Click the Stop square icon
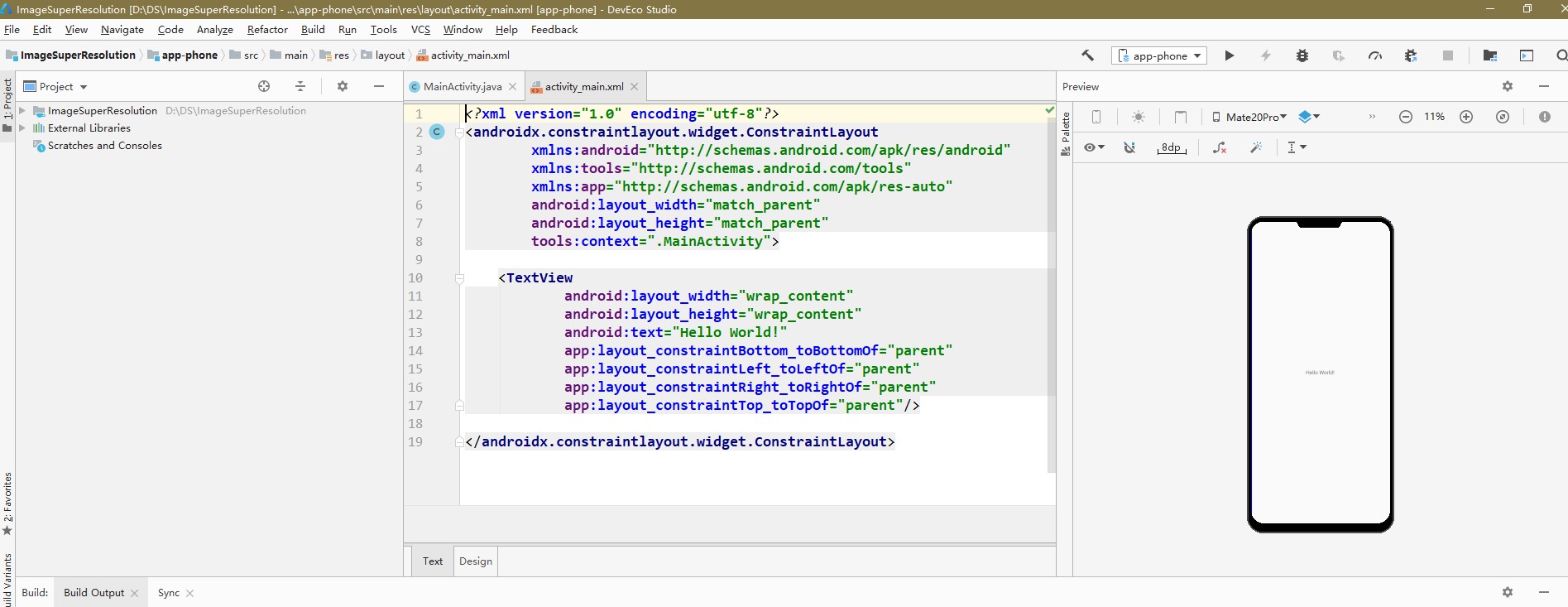This screenshot has width=1568, height=607. 1448,55
